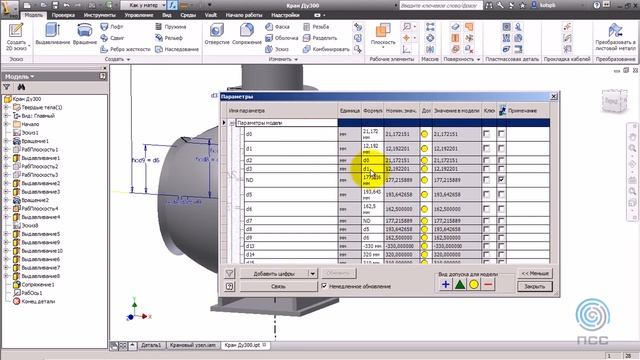Click the Sweep tool (Сдвиг)
Screen dimensions: 640x360
[x=112, y=38]
